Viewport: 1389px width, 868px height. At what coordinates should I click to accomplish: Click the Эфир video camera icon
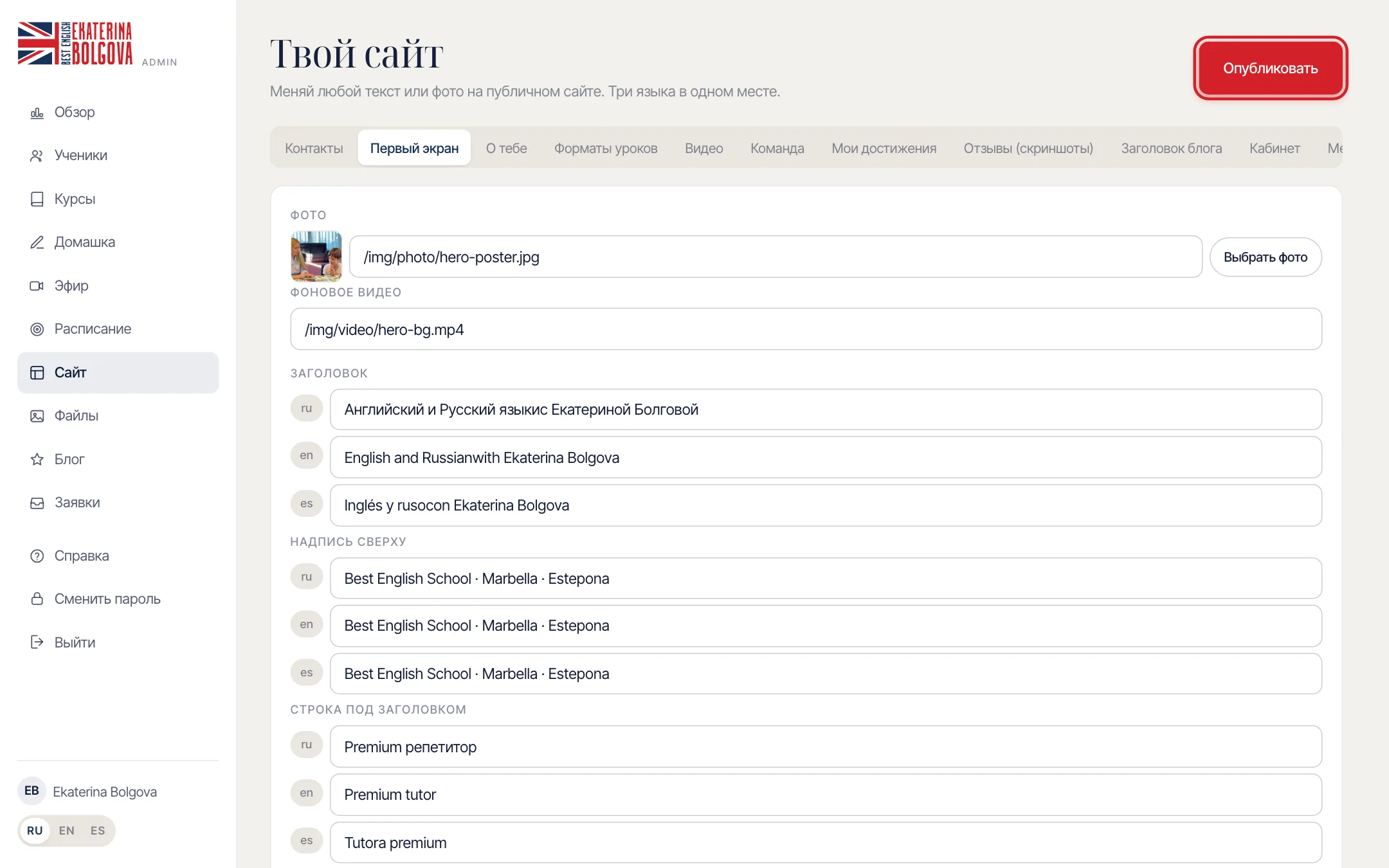37,285
